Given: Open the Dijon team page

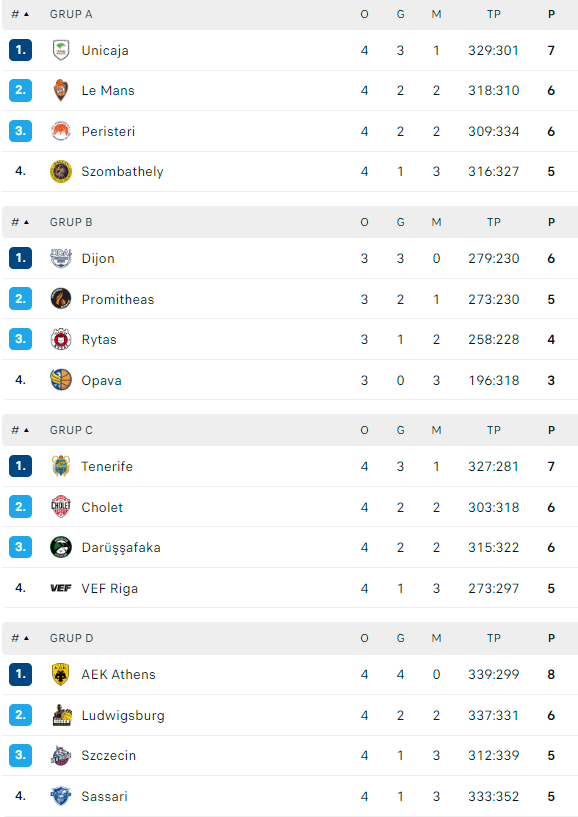Looking at the screenshot, I should (x=98, y=258).
